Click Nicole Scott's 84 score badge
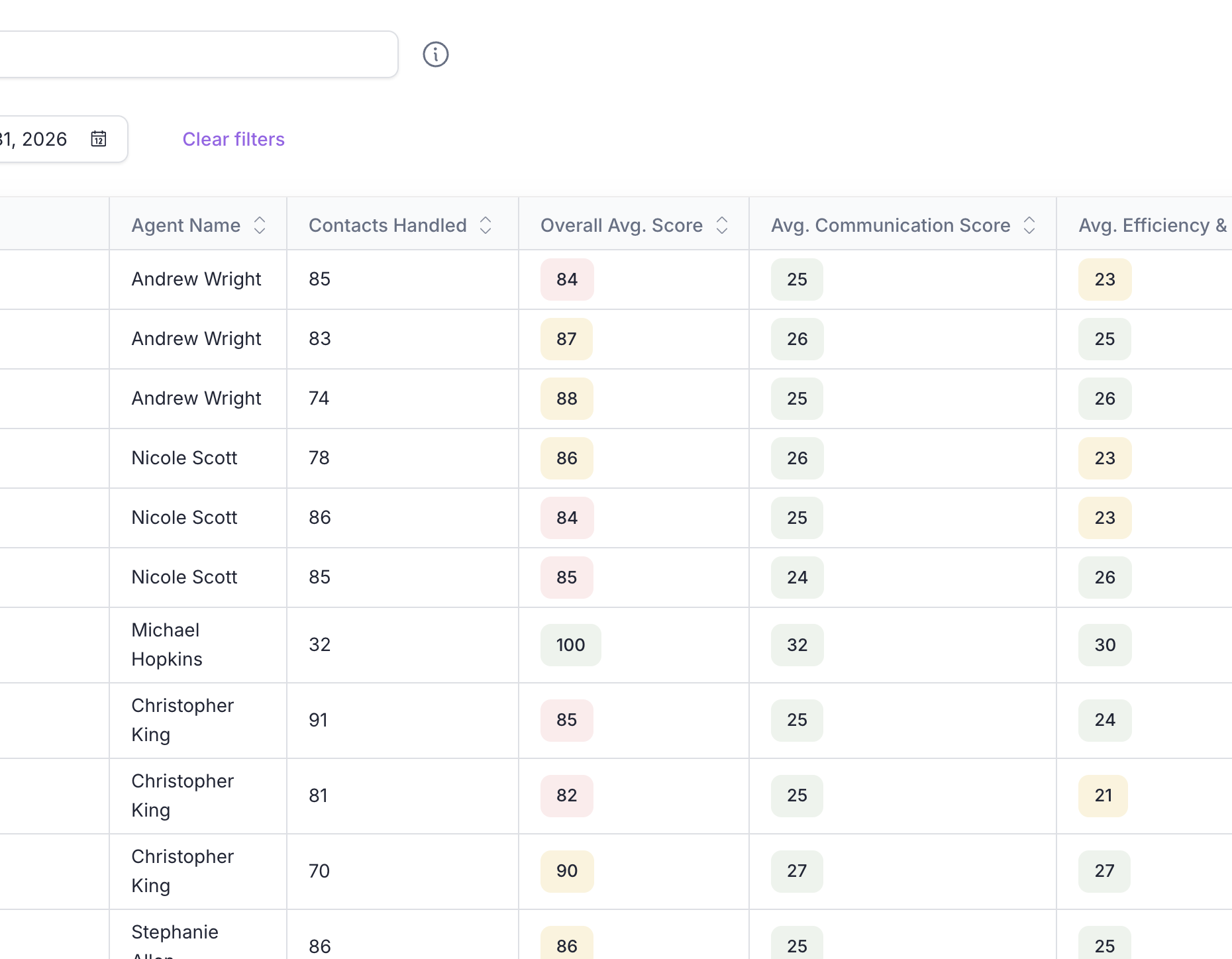 pyautogui.click(x=566, y=518)
